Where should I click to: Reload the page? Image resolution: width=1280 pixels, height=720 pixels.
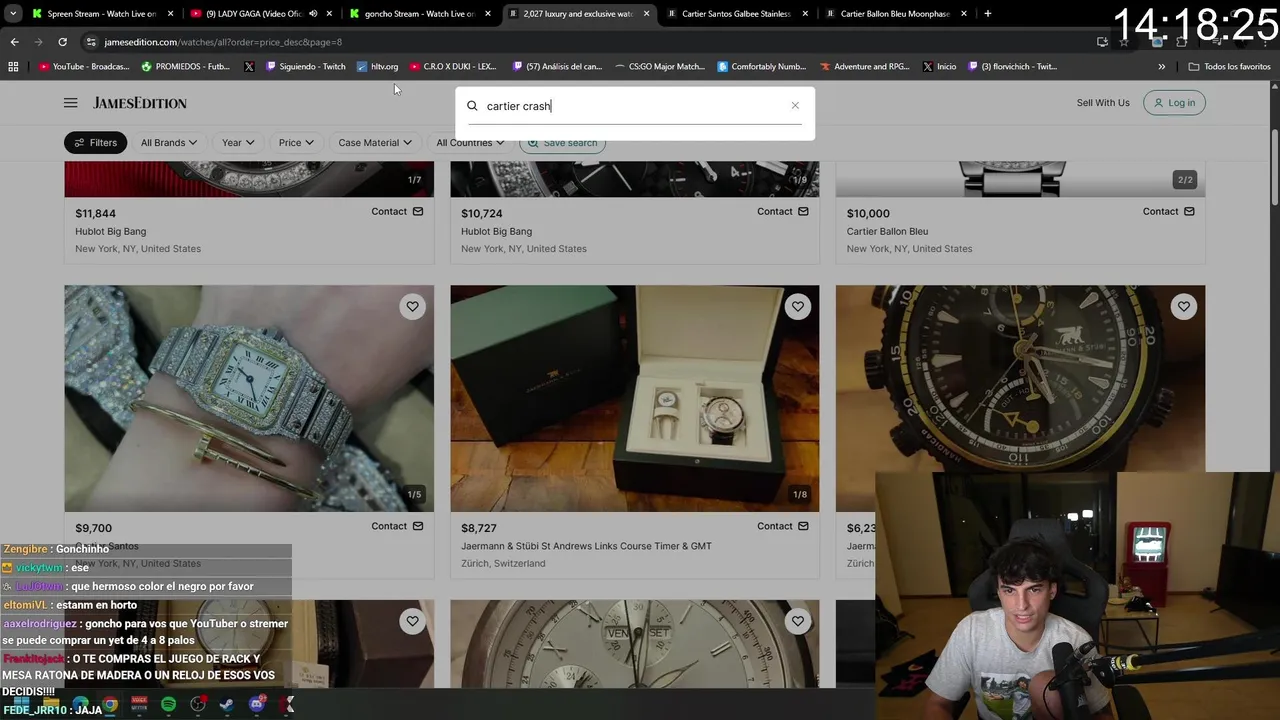62,42
